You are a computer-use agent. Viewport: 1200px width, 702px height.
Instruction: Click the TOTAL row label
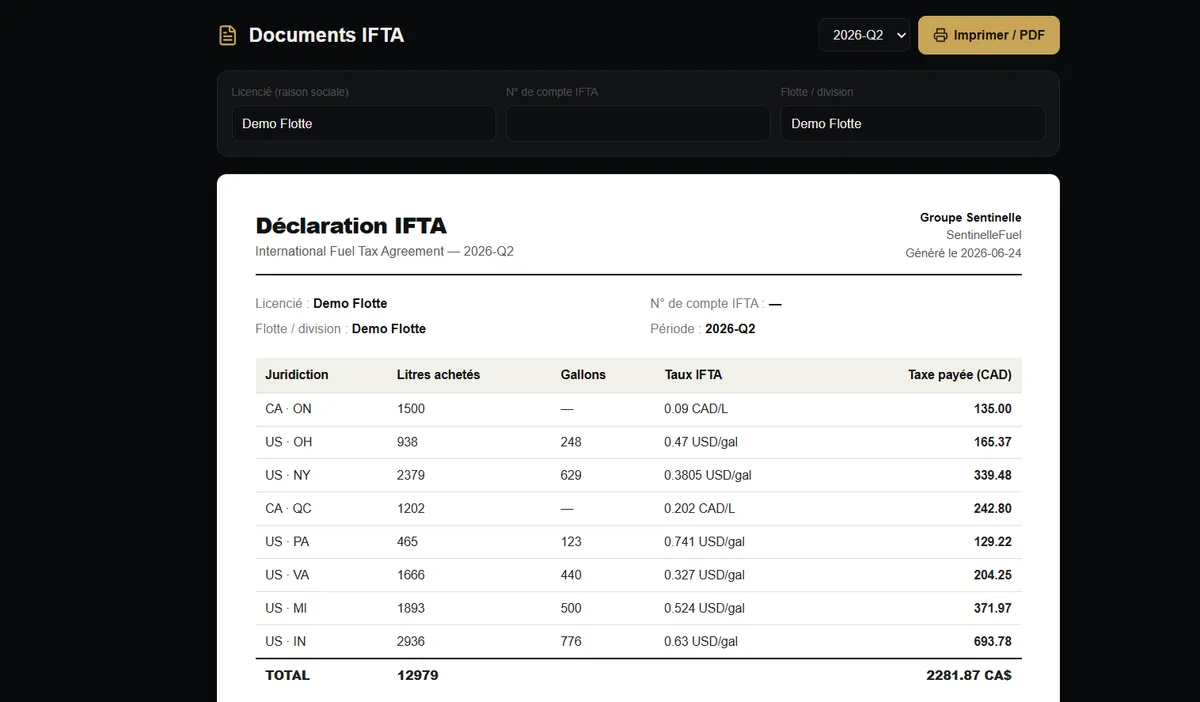click(288, 675)
